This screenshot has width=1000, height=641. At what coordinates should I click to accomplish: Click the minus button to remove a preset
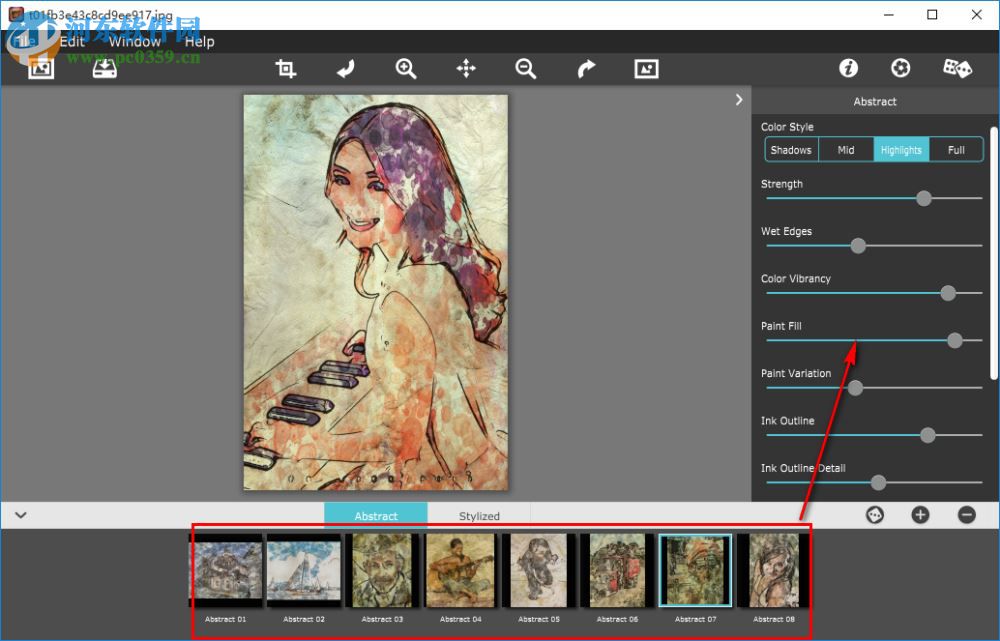pyautogui.click(x=966, y=514)
